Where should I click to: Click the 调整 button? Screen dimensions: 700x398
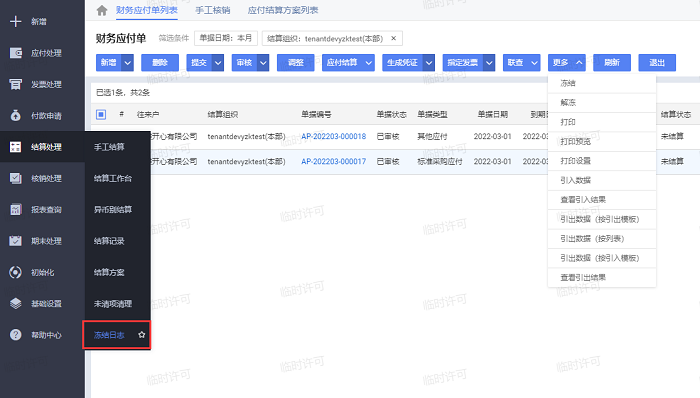[x=296, y=63]
